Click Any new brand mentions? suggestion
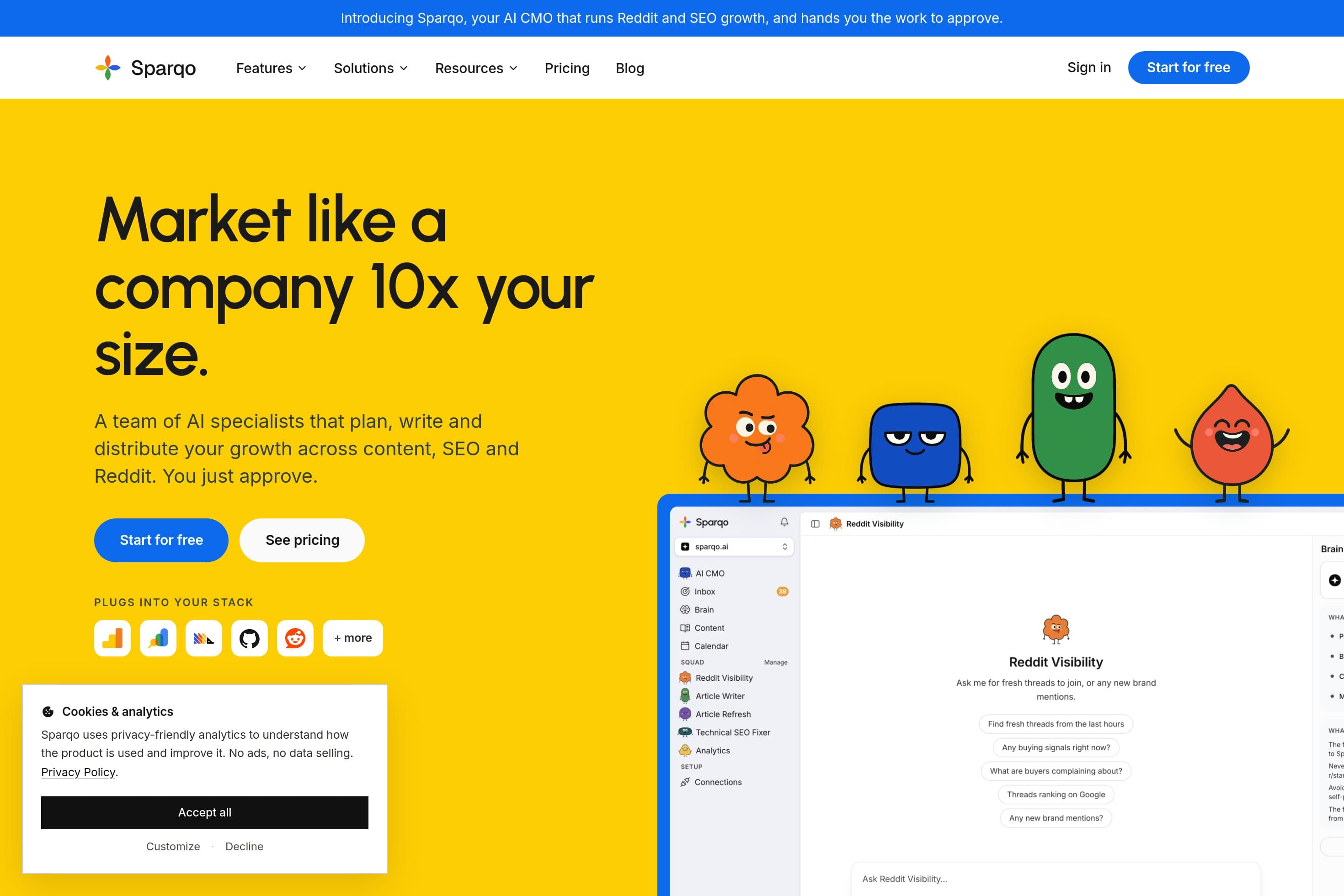The width and height of the screenshot is (1344, 896). click(x=1056, y=818)
